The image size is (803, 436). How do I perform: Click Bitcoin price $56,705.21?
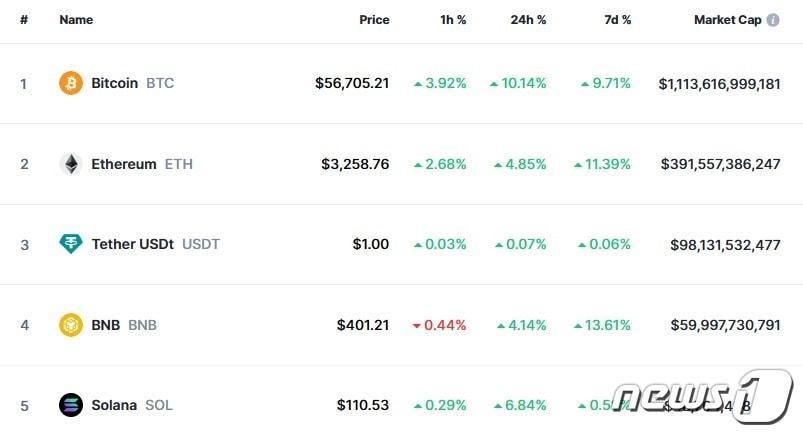[x=352, y=83]
